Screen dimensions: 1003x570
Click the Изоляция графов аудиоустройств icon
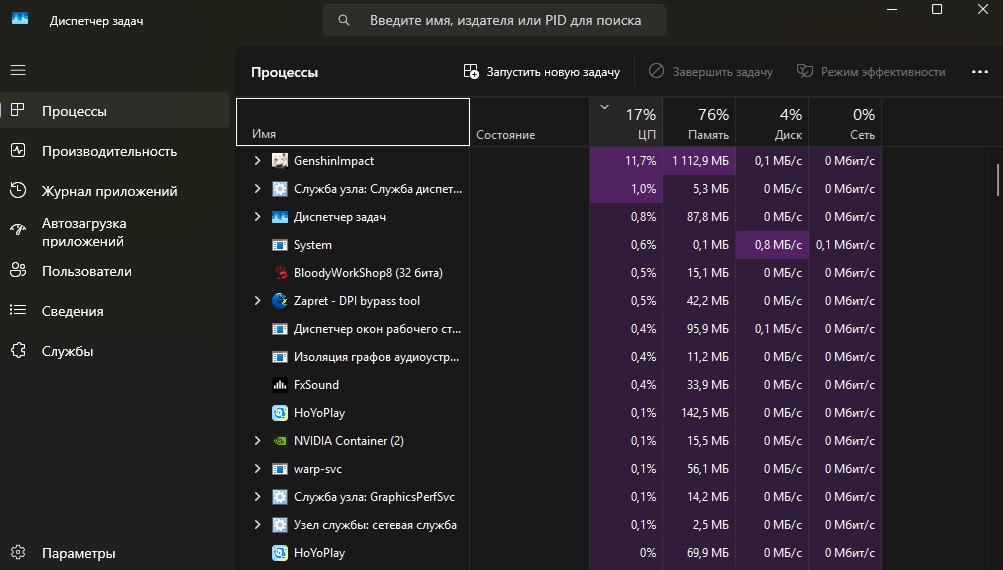pyautogui.click(x=280, y=357)
